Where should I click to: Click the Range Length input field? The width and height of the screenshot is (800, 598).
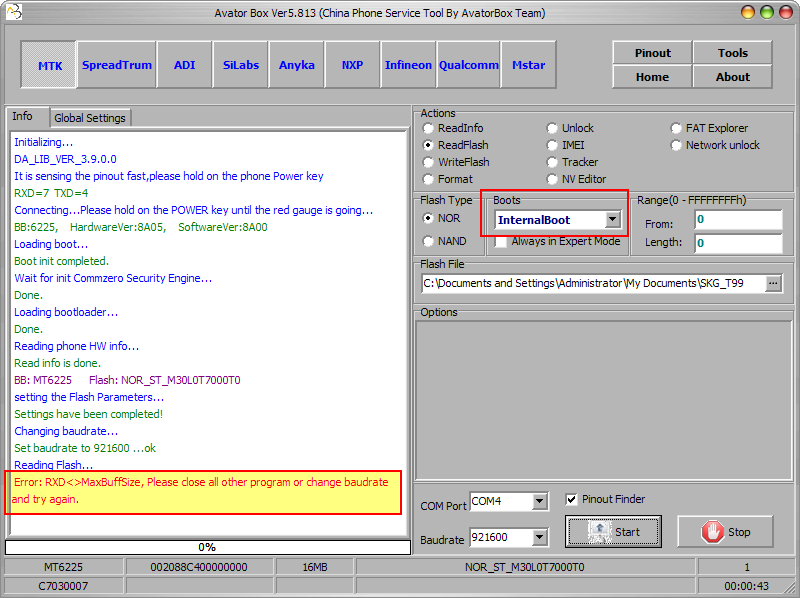[738, 243]
